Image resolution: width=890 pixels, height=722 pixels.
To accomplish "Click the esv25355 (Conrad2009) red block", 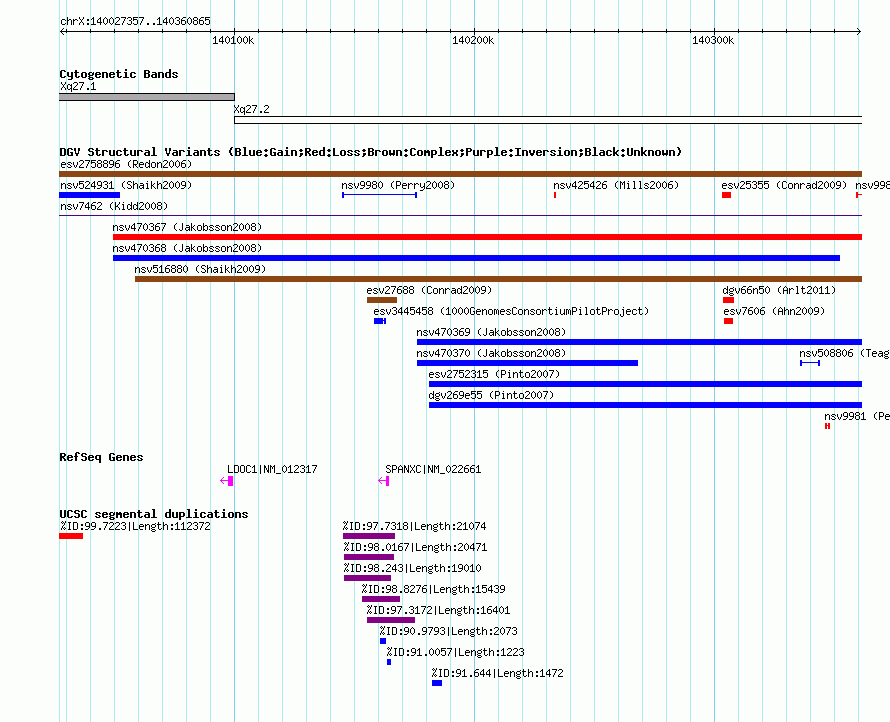I will [726, 195].
